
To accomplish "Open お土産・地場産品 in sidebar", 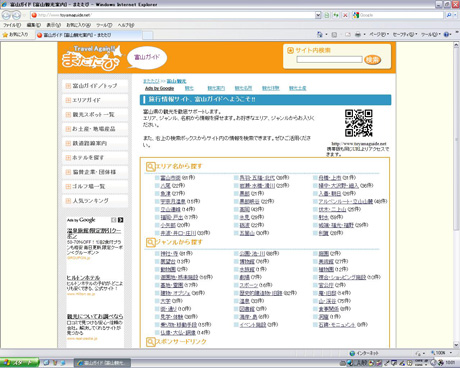I will 95,129.
